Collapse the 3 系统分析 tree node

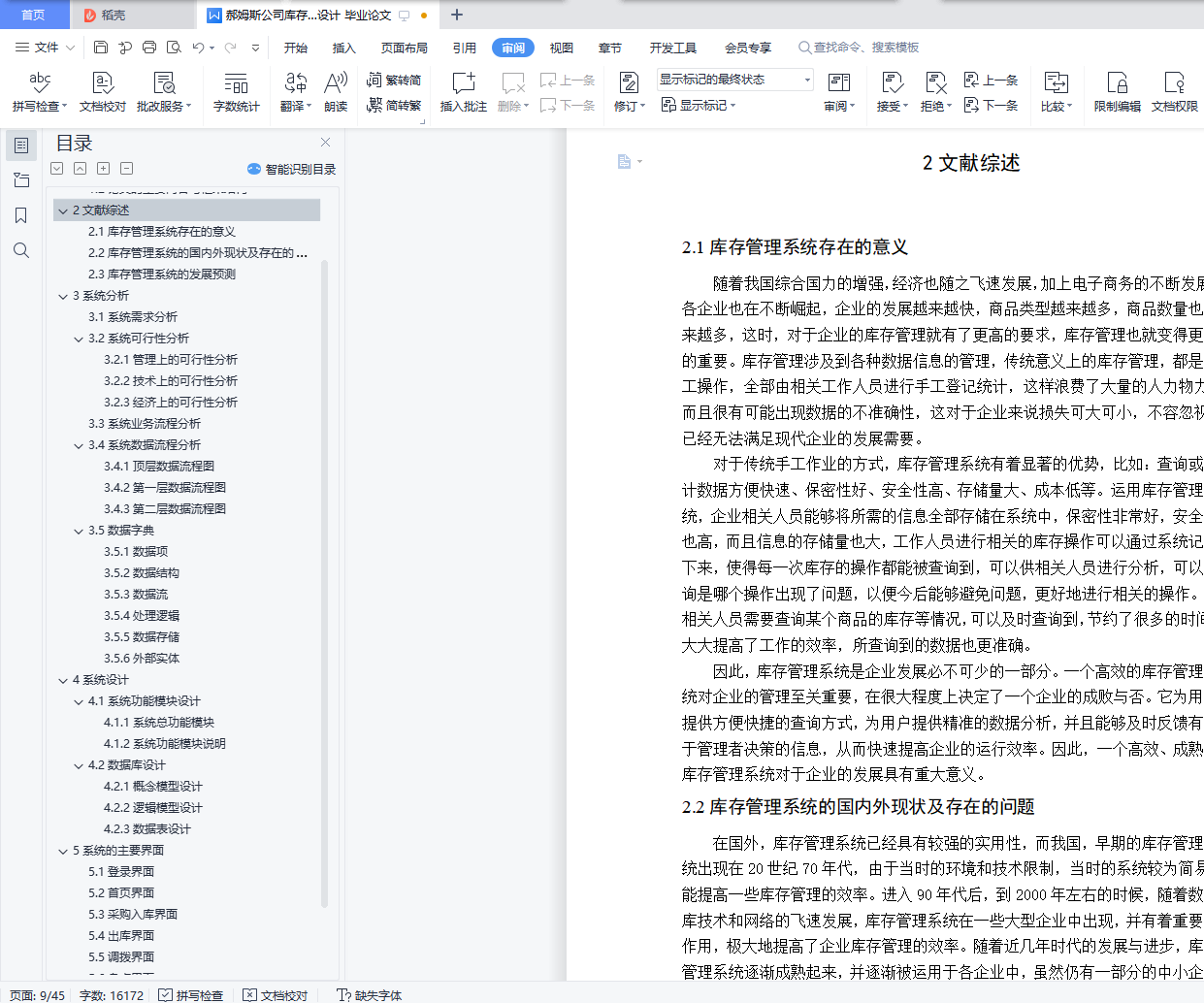(x=63, y=296)
